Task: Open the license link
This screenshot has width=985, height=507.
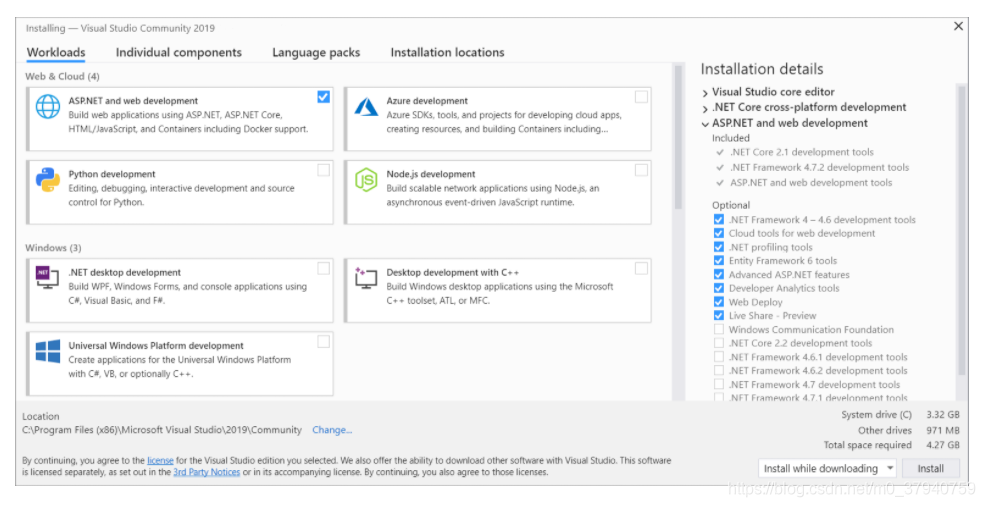Action: point(160,461)
